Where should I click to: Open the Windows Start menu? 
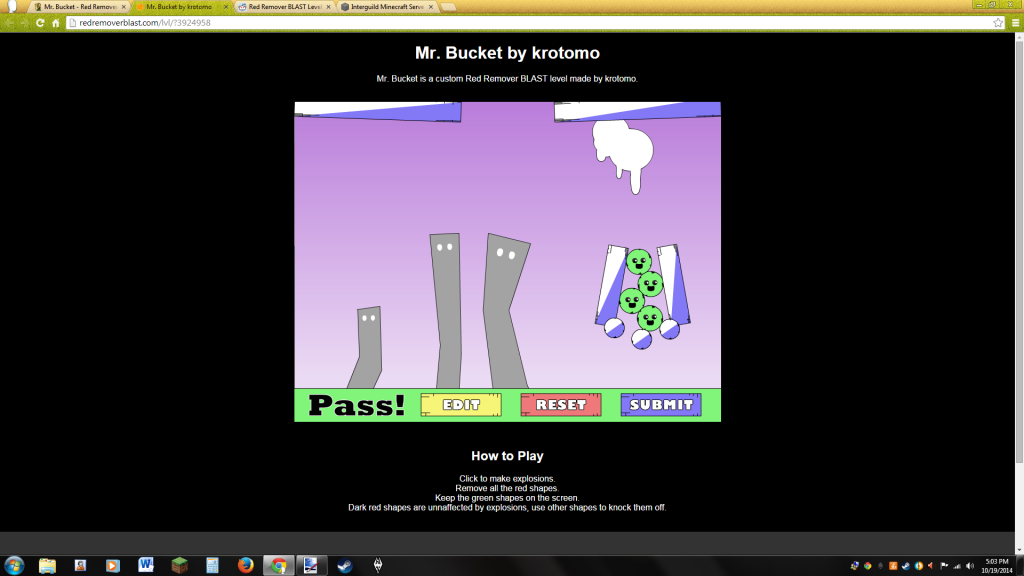tap(14, 565)
